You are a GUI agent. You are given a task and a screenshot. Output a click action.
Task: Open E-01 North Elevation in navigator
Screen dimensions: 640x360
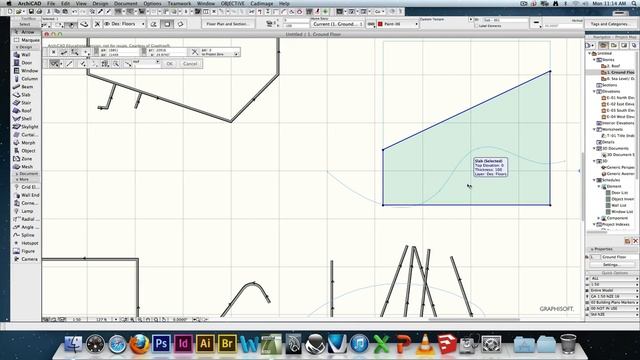[x=618, y=98]
